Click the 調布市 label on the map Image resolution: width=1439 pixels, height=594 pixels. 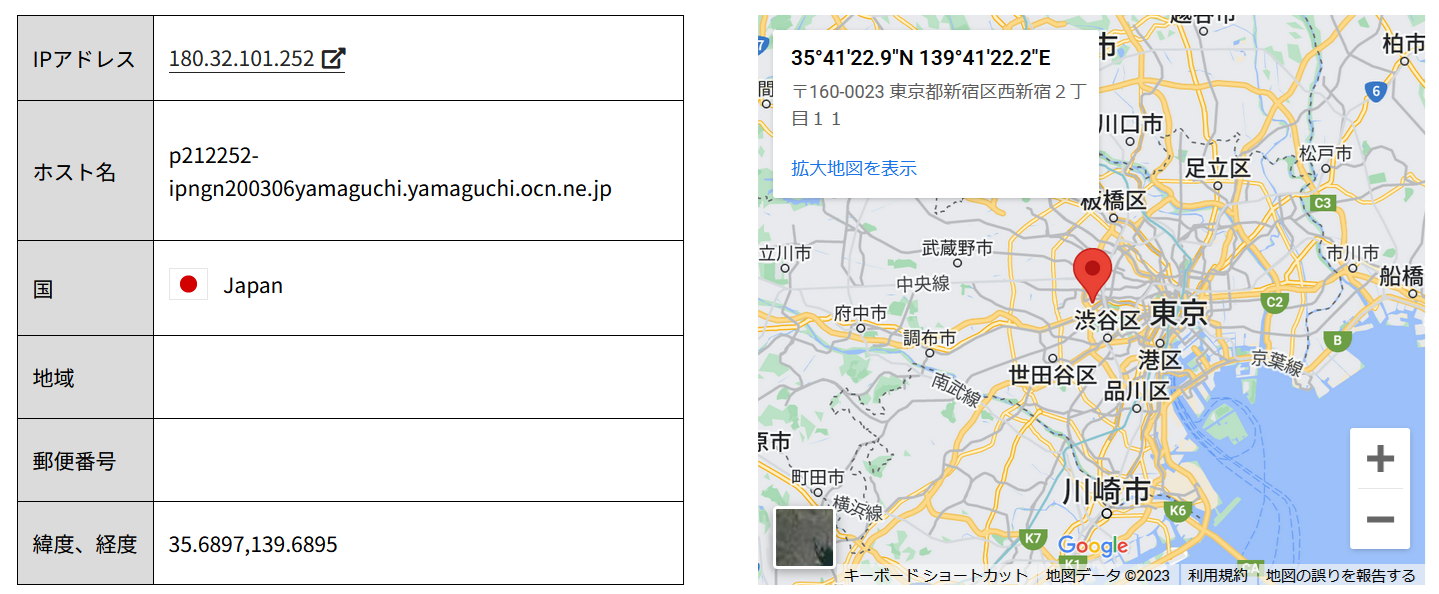929,337
